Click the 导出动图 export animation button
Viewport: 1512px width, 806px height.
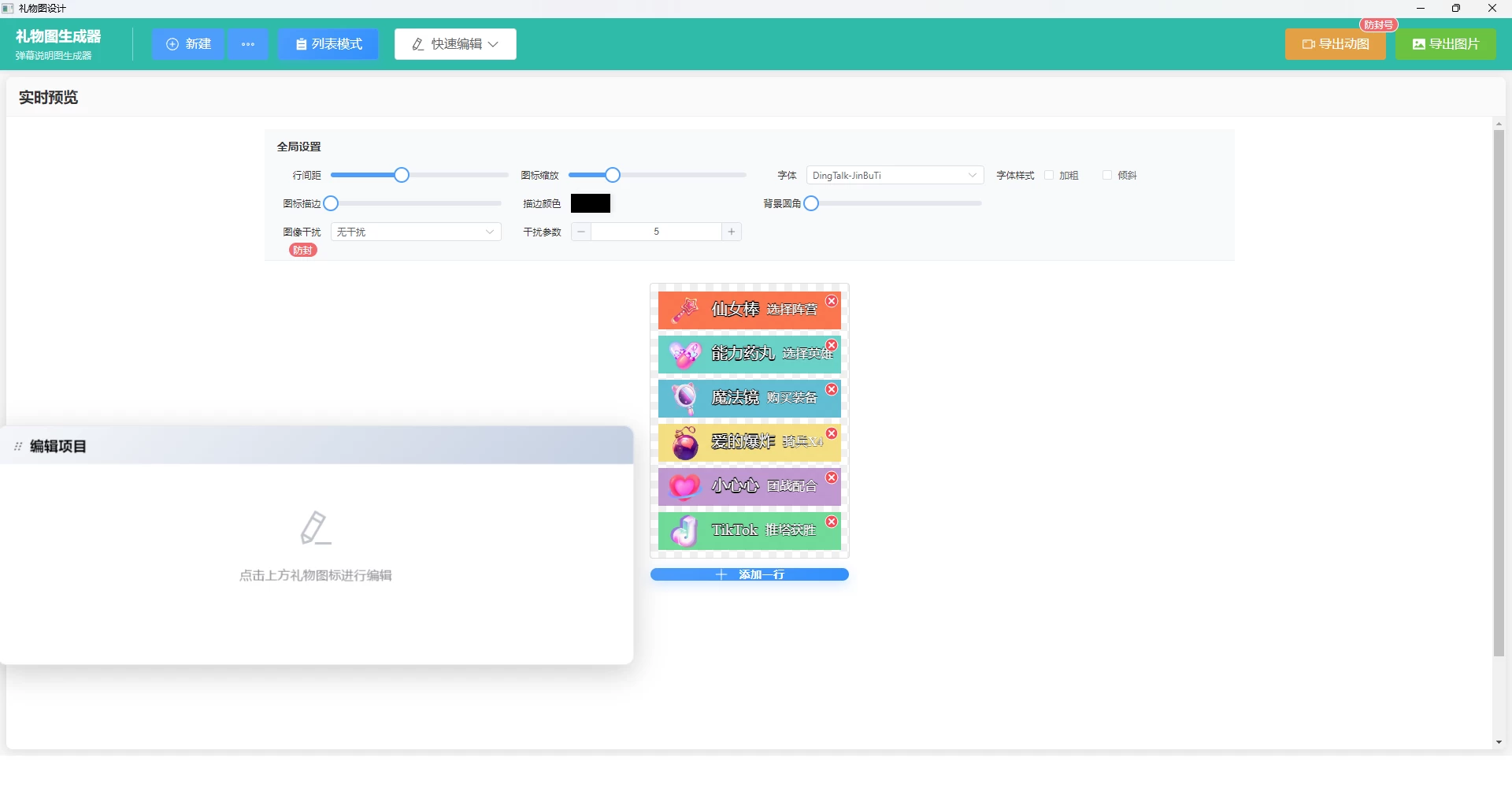[1335, 44]
